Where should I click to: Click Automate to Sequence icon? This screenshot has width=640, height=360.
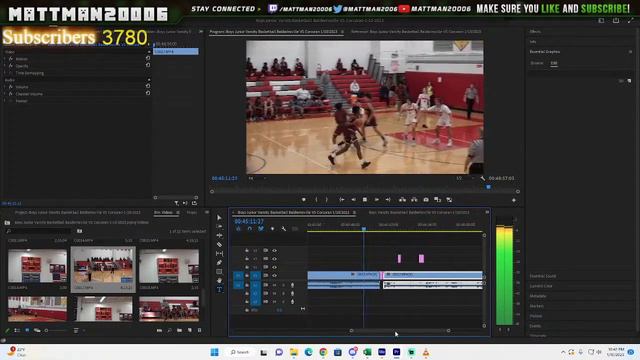pos(159,330)
